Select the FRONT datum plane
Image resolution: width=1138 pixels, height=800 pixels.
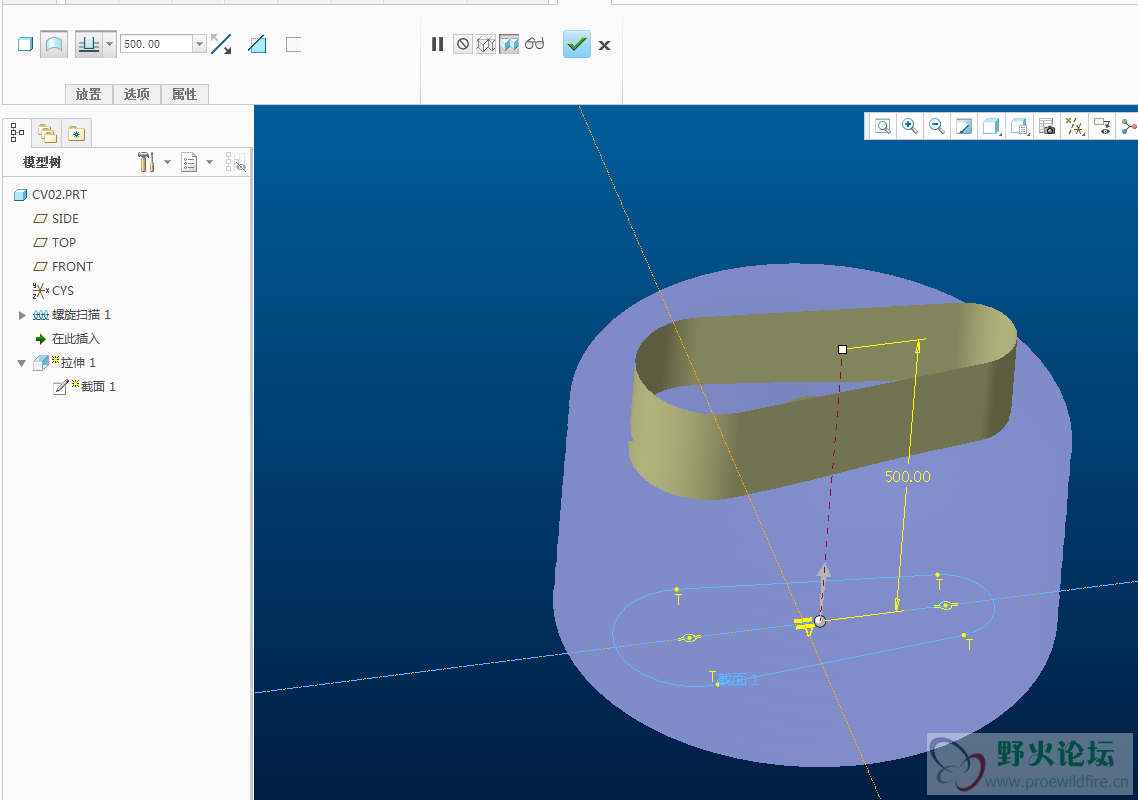click(64, 266)
